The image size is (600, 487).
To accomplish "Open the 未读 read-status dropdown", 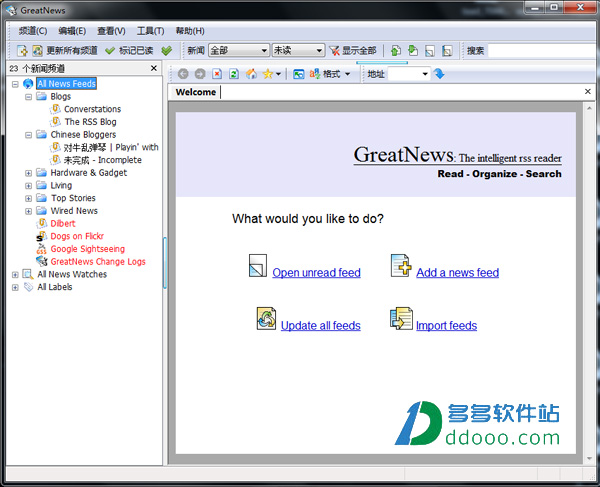I will 298,50.
